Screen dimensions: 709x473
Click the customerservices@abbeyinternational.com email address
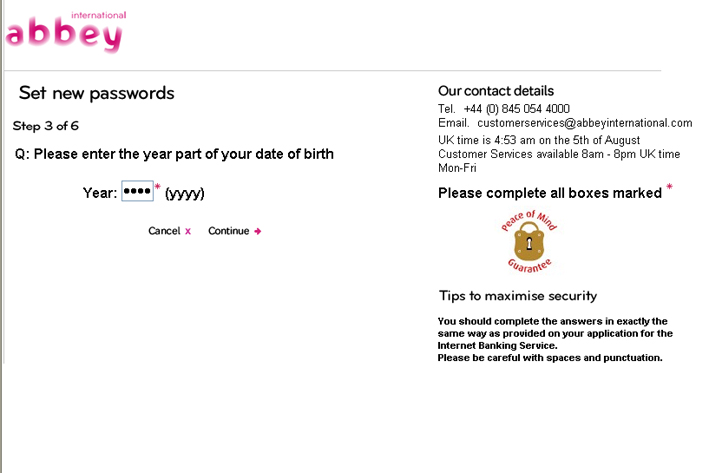tap(585, 123)
